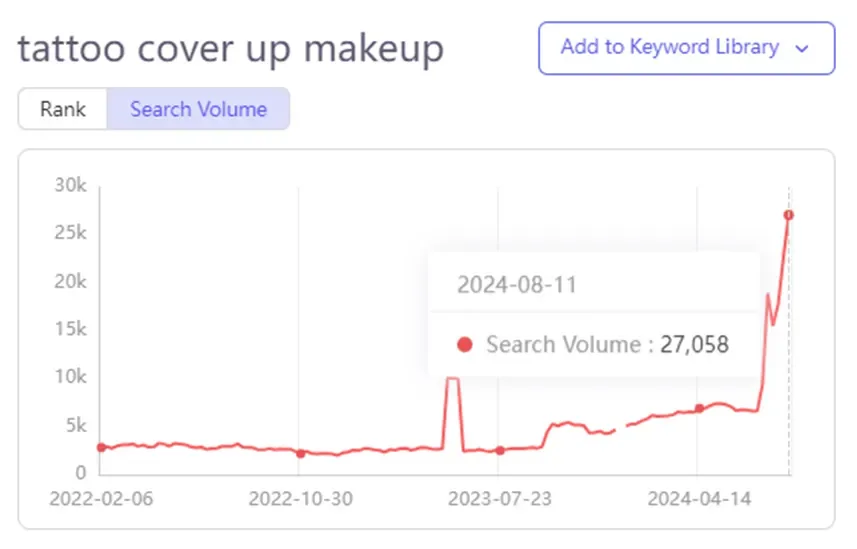Viewport: 857px width, 549px height.
Task: Open Add to Keyword Library dropdown
Action: pyautogui.click(x=686, y=48)
